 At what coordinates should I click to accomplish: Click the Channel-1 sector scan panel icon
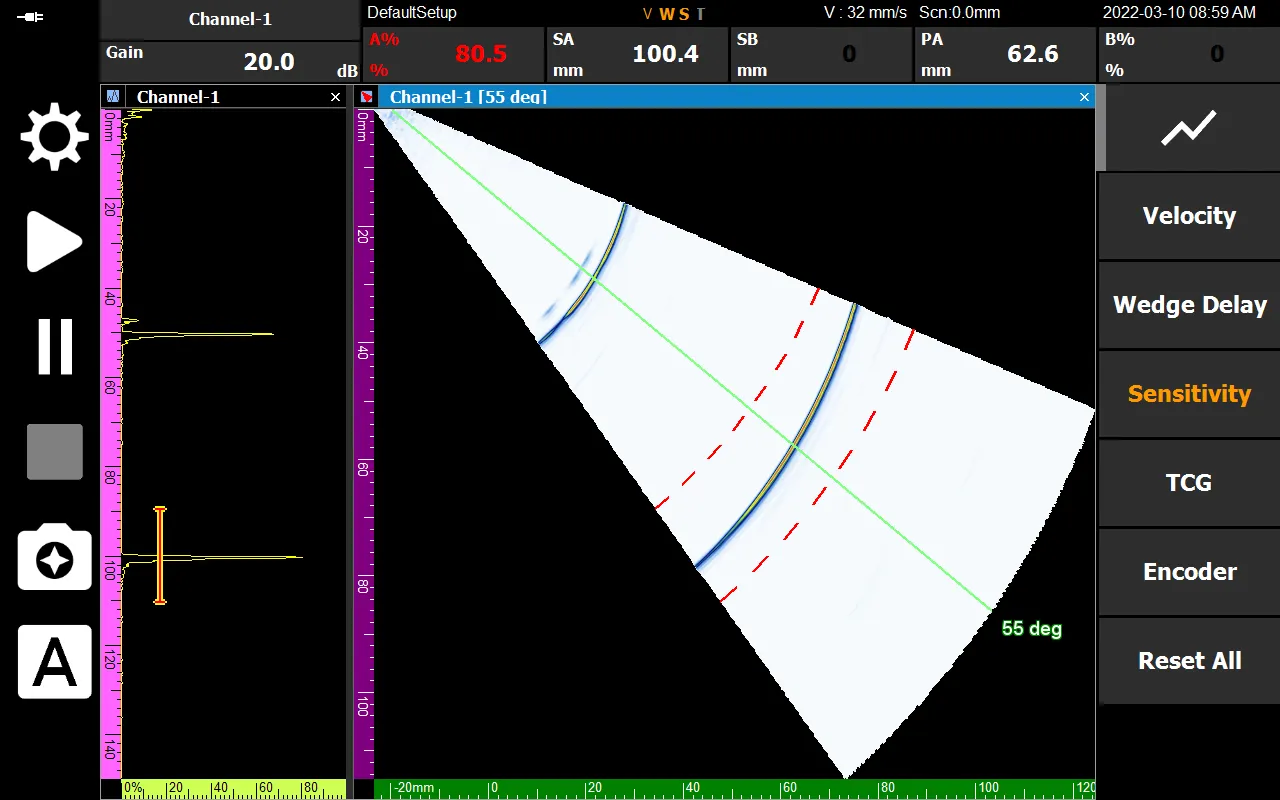pos(367,97)
